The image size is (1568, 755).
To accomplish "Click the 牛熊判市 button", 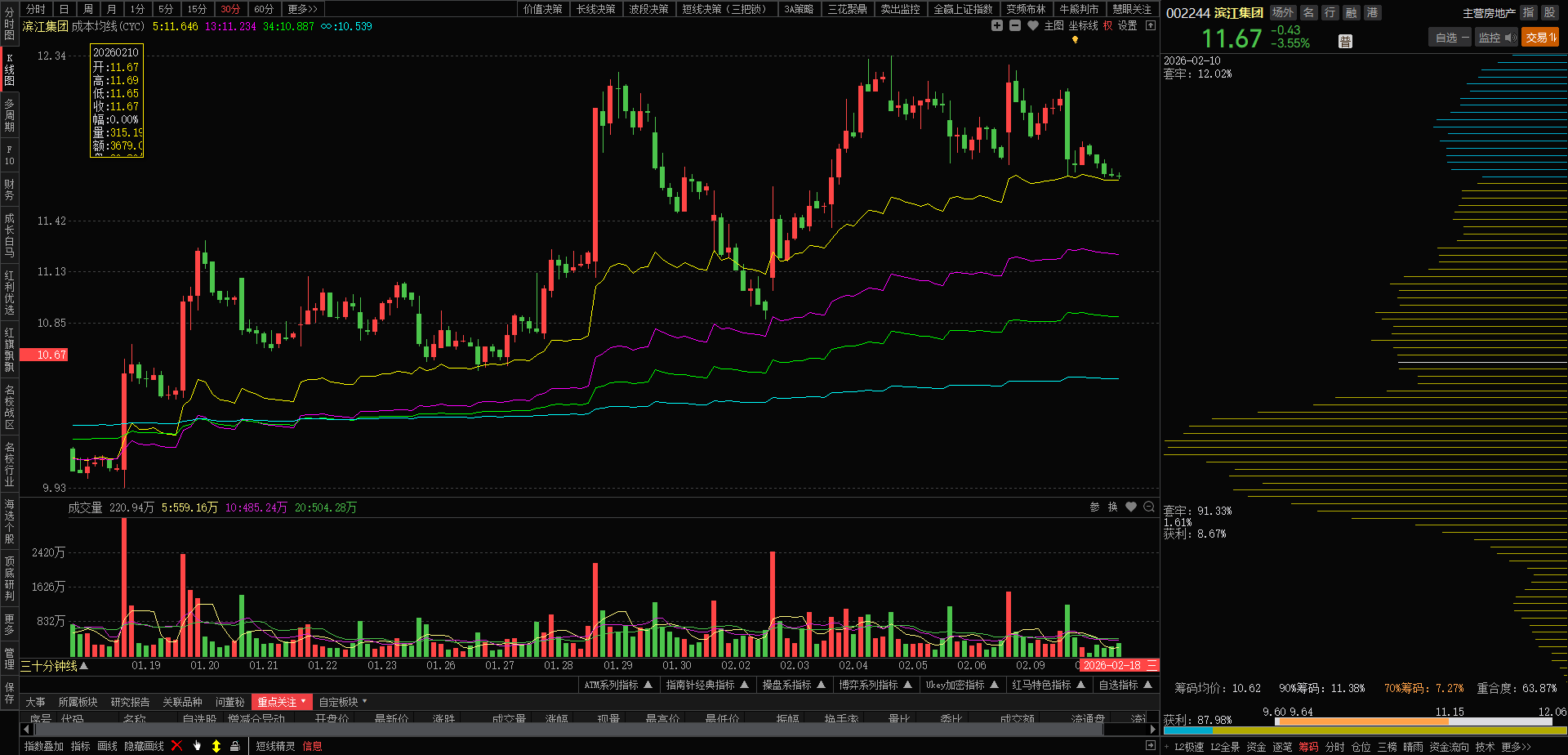I will pyautogui.click(x=1079, y=9).
